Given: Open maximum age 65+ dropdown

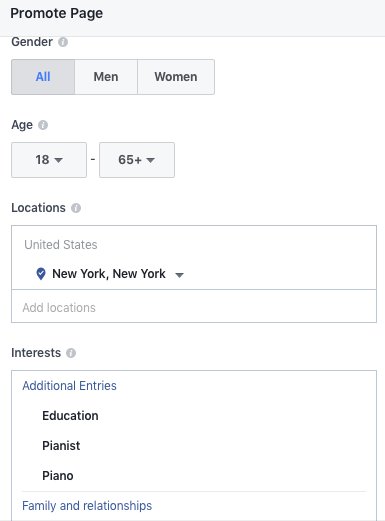Looking at the screenshot, I should (x=137, y=160).
